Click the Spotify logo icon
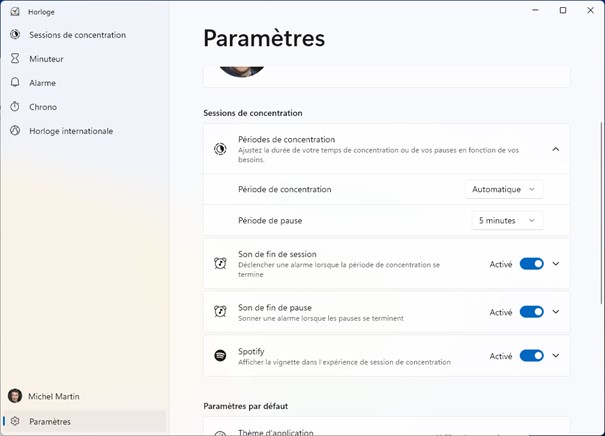The height and width of the screenshot is (436, 605). tap(220, 356)
